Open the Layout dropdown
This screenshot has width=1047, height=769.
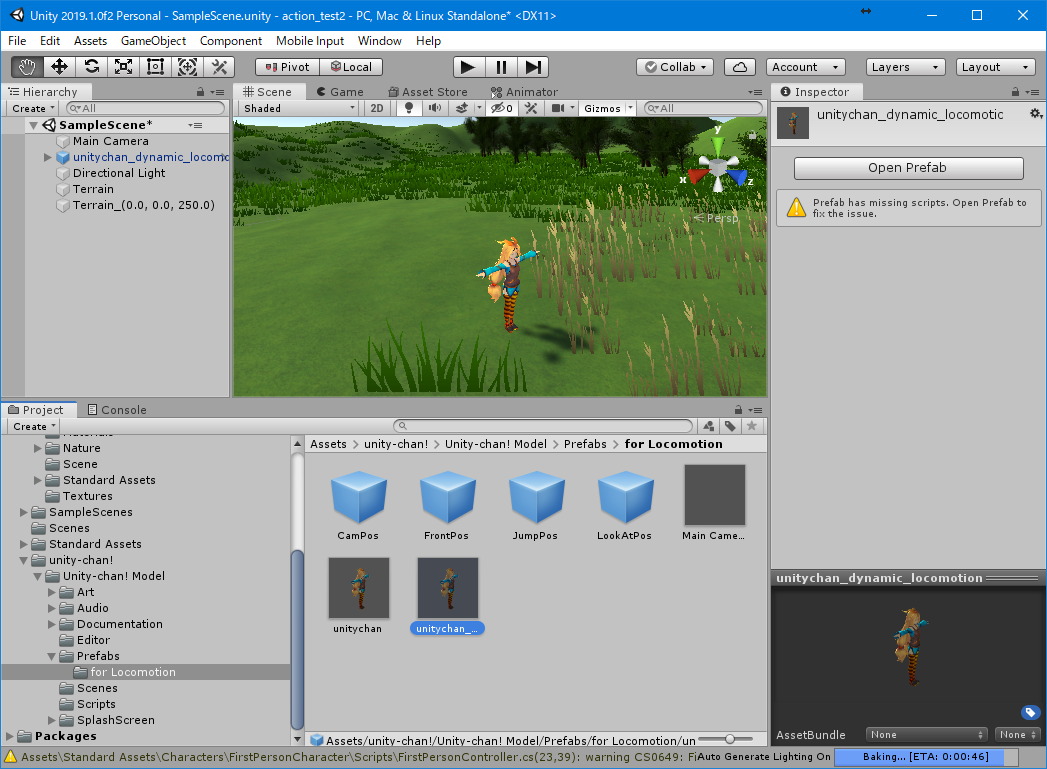[x=996, y=67]
